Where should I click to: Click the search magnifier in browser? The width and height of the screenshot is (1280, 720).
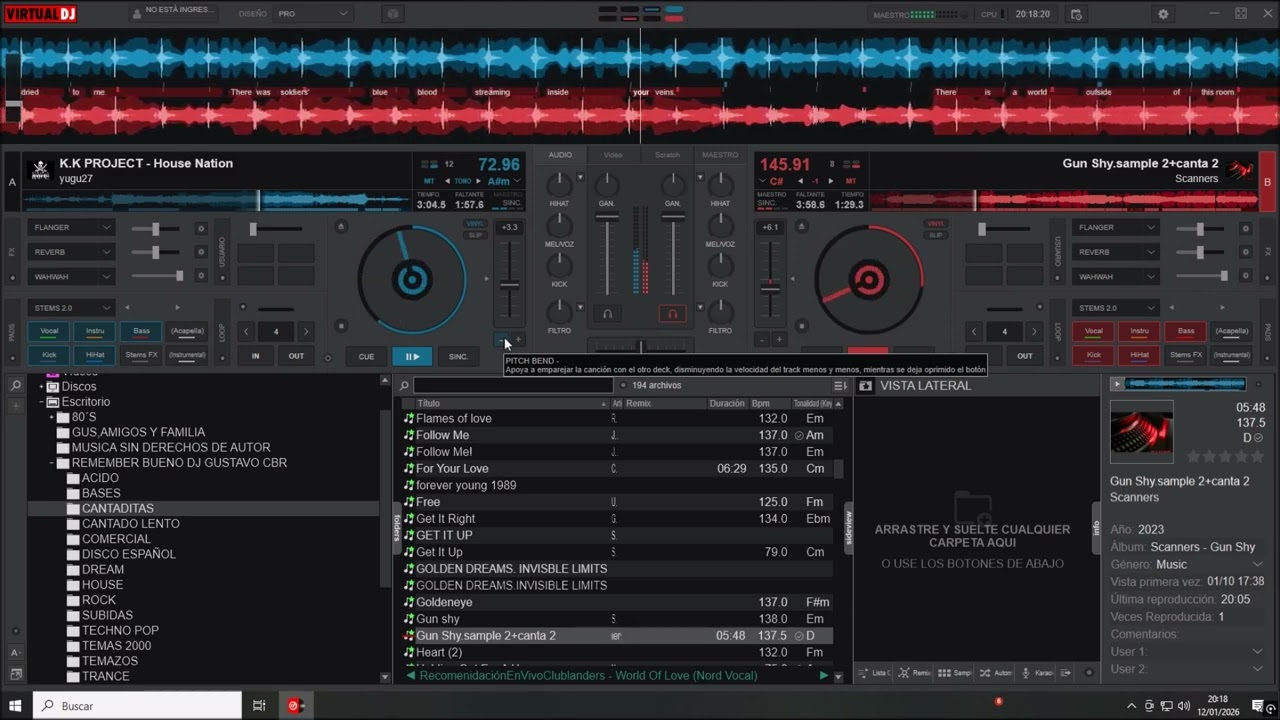point(404,385)
